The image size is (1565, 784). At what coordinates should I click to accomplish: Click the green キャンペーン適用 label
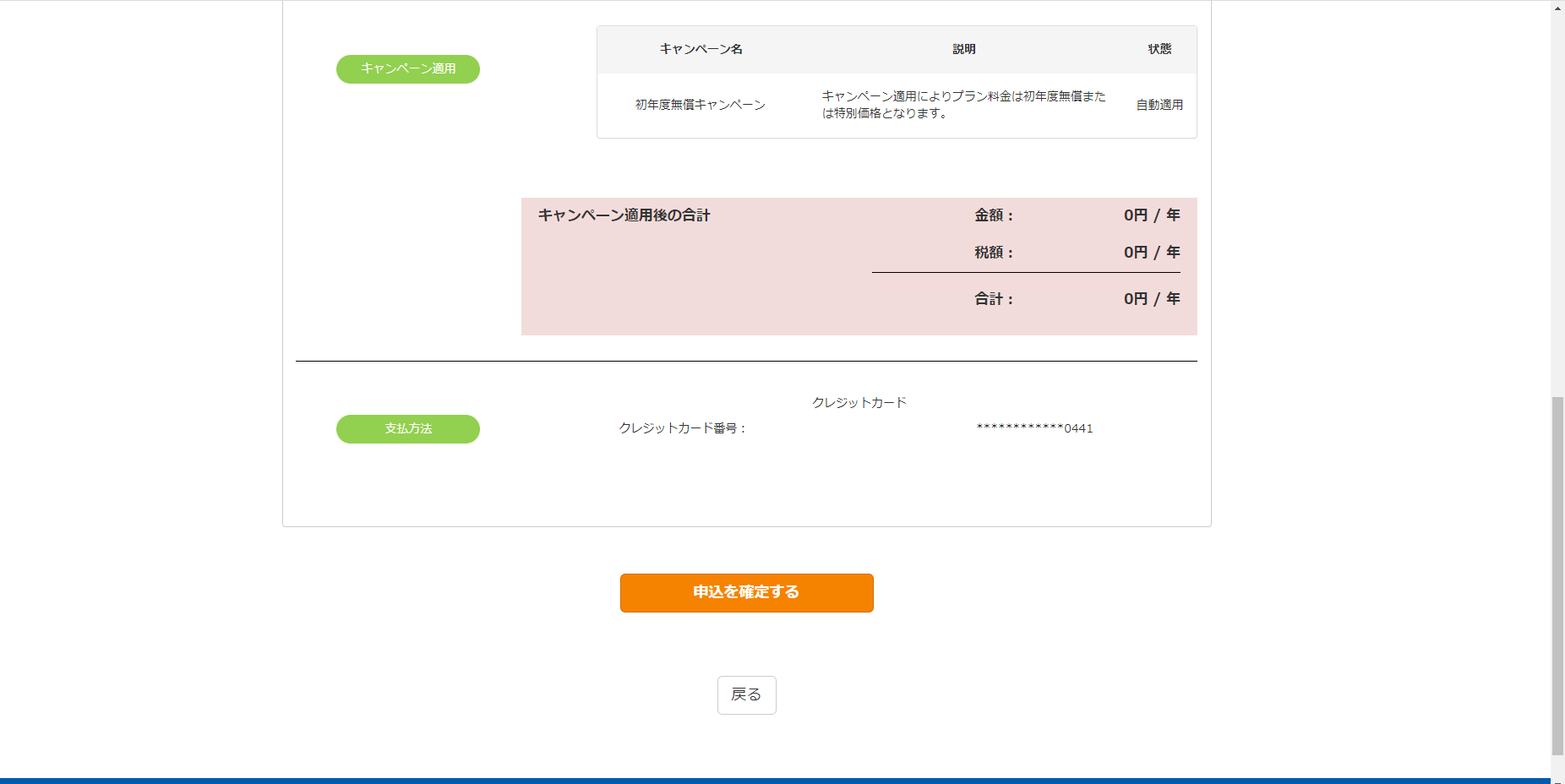pos(408,69)
